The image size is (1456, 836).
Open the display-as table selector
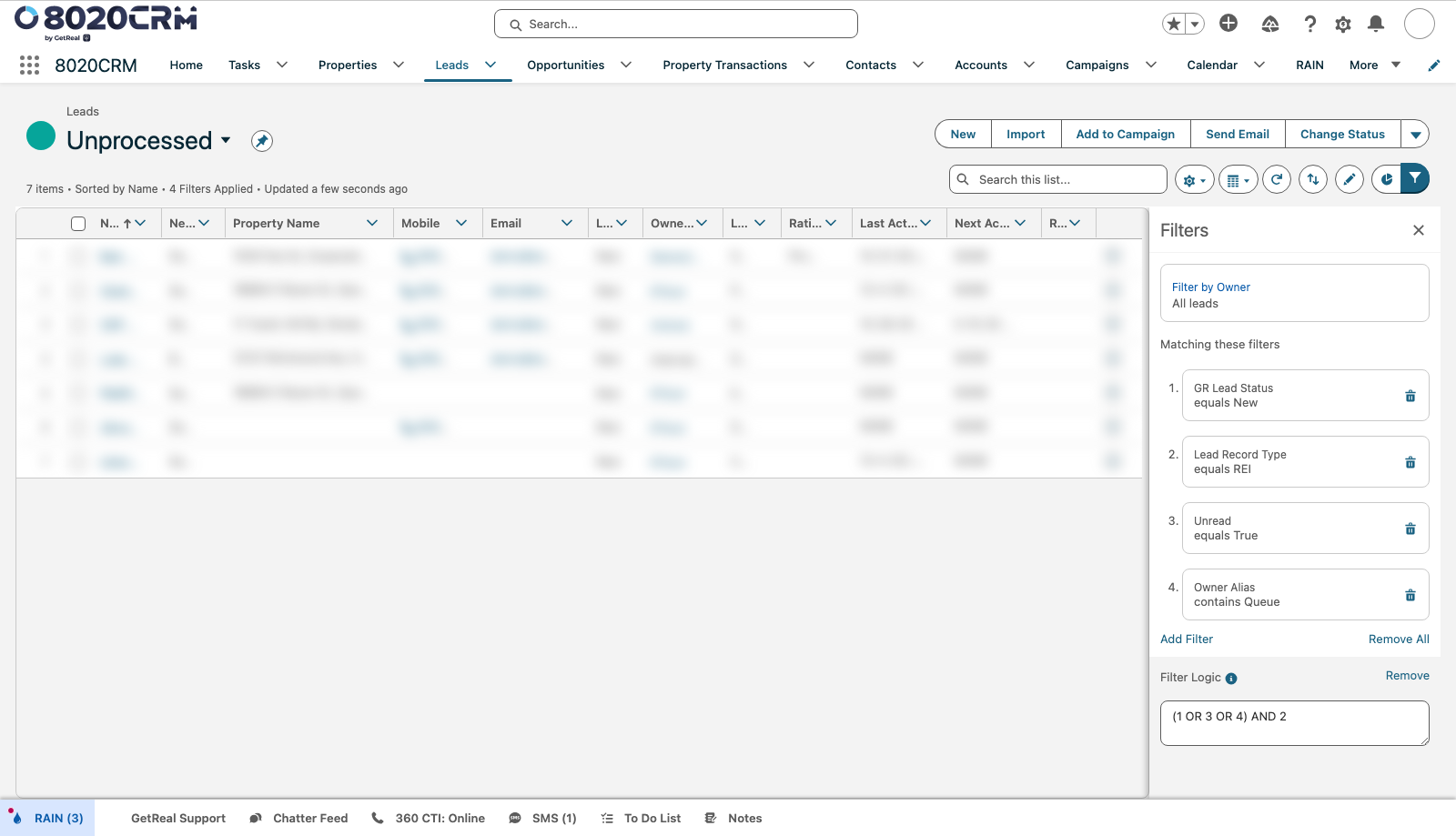click(1238, 180)
